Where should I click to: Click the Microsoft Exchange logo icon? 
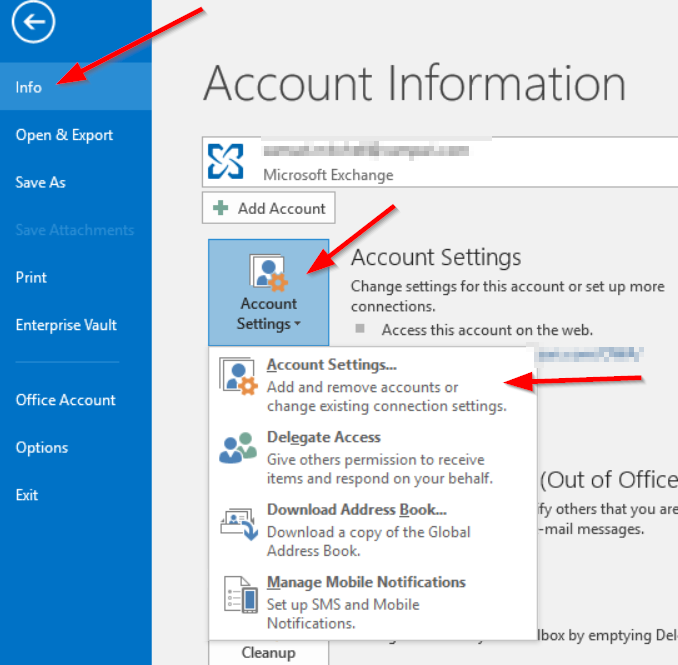pos(225,162)
